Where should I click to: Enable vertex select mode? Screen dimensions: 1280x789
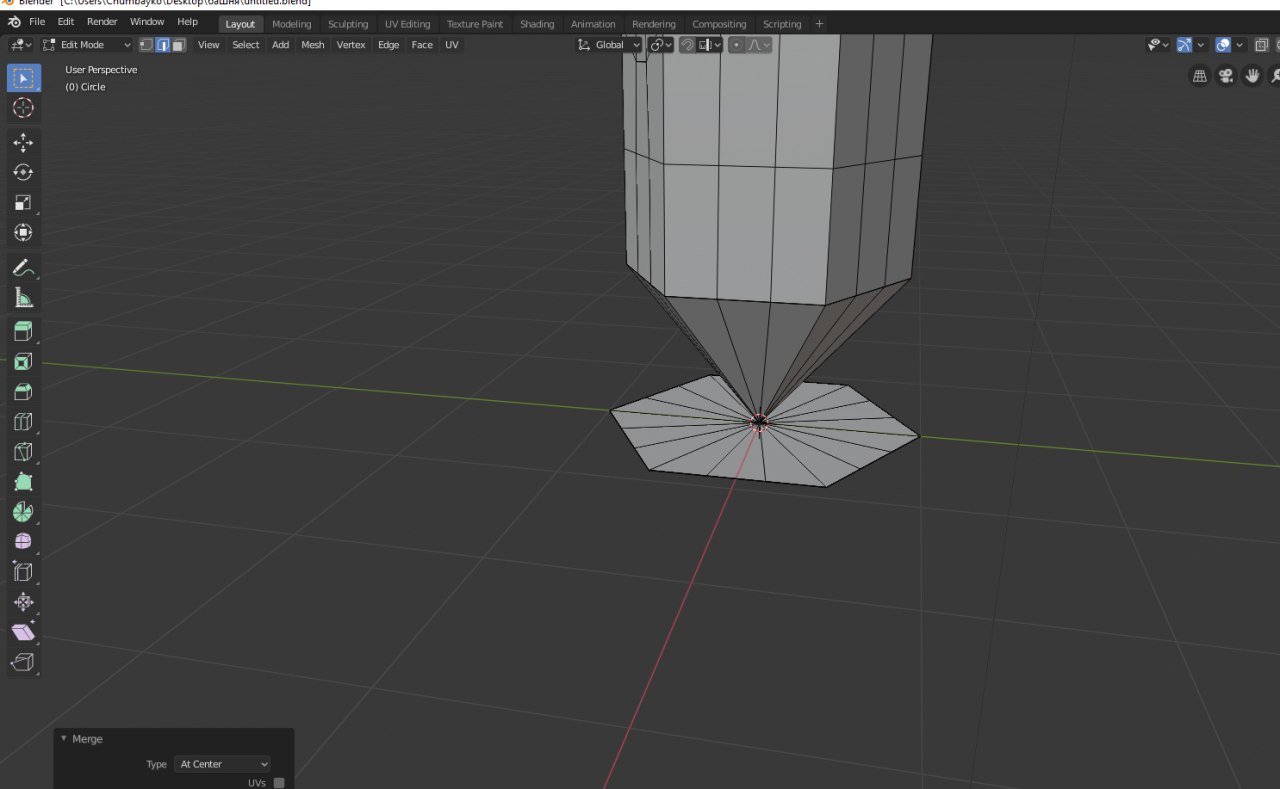pos(147,45)
